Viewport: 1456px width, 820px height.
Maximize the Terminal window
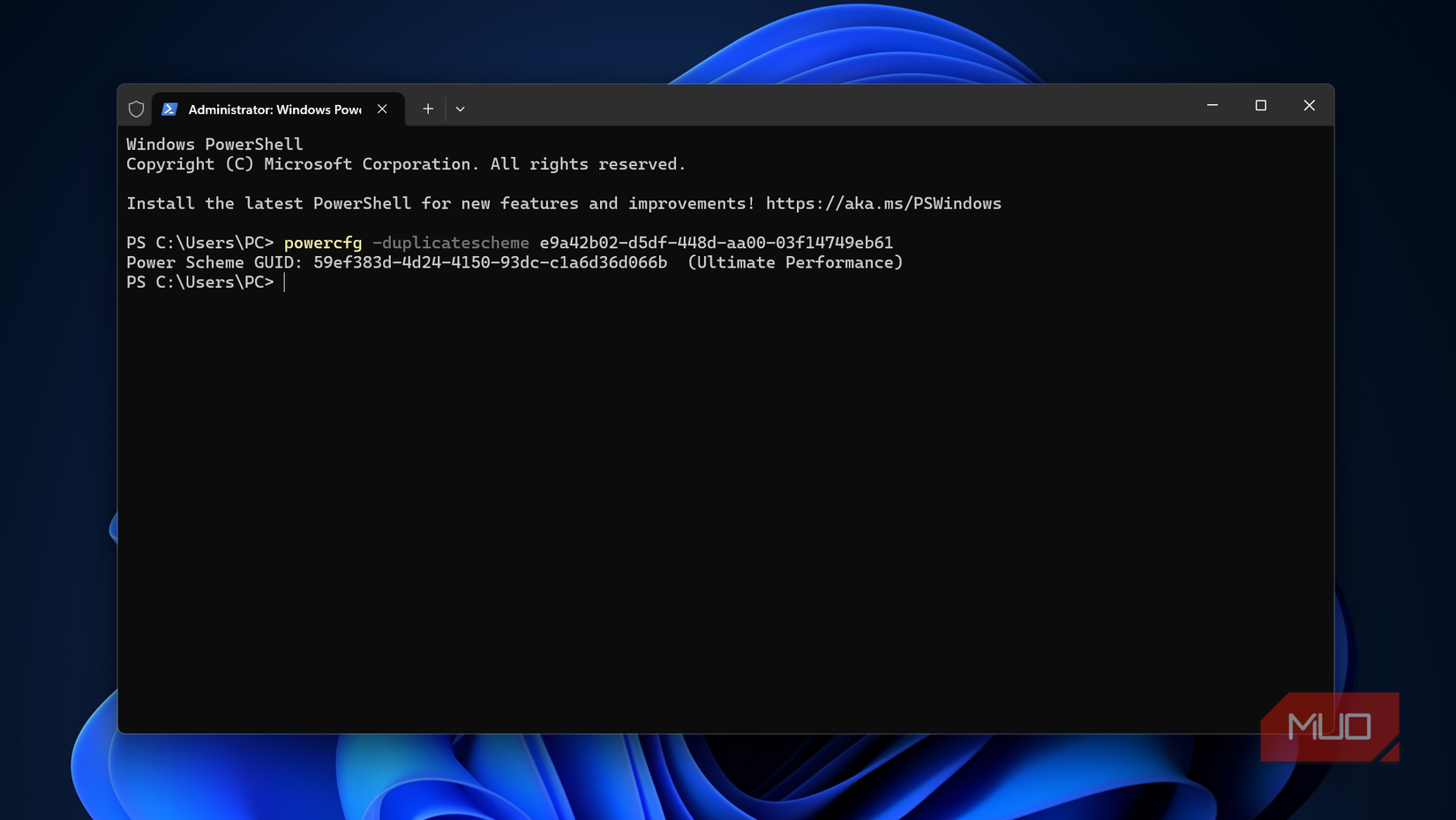click(1261, 105)
